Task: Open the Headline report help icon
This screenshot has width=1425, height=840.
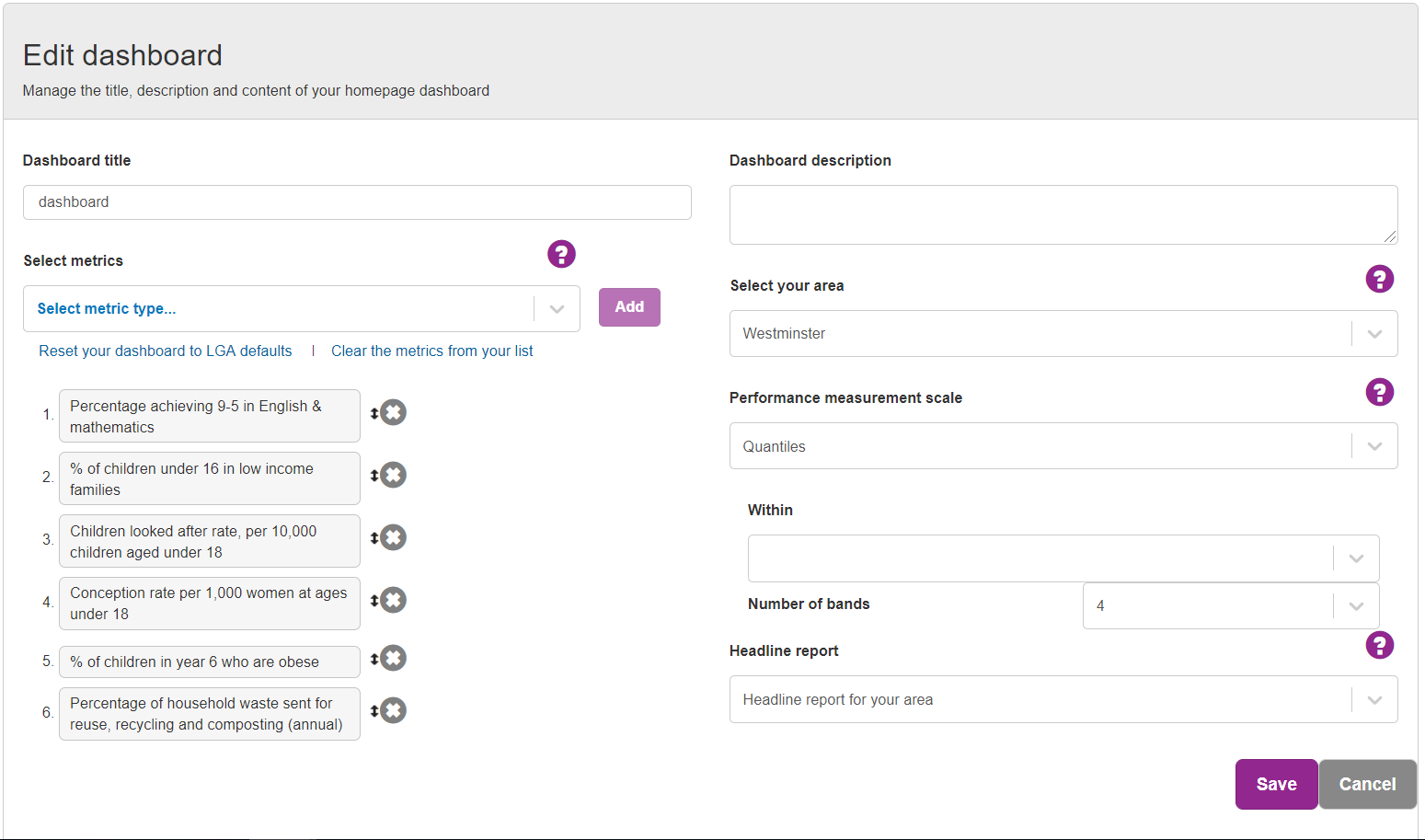Action: [x=1379, y=645]
